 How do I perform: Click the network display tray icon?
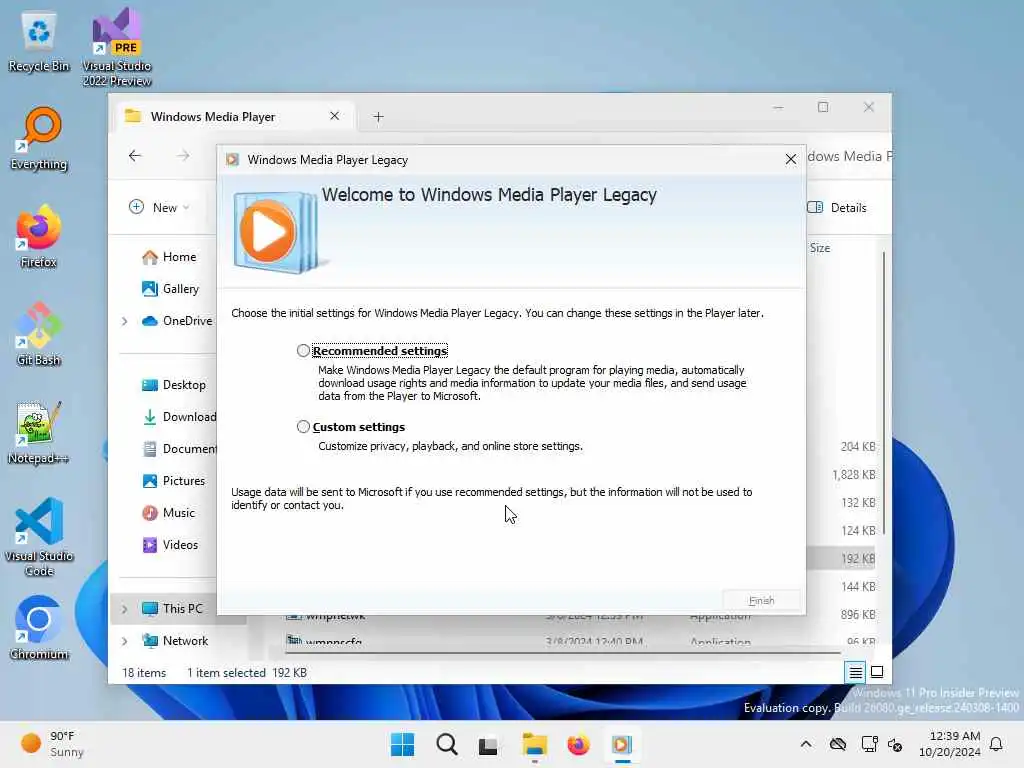coord(869,744)
